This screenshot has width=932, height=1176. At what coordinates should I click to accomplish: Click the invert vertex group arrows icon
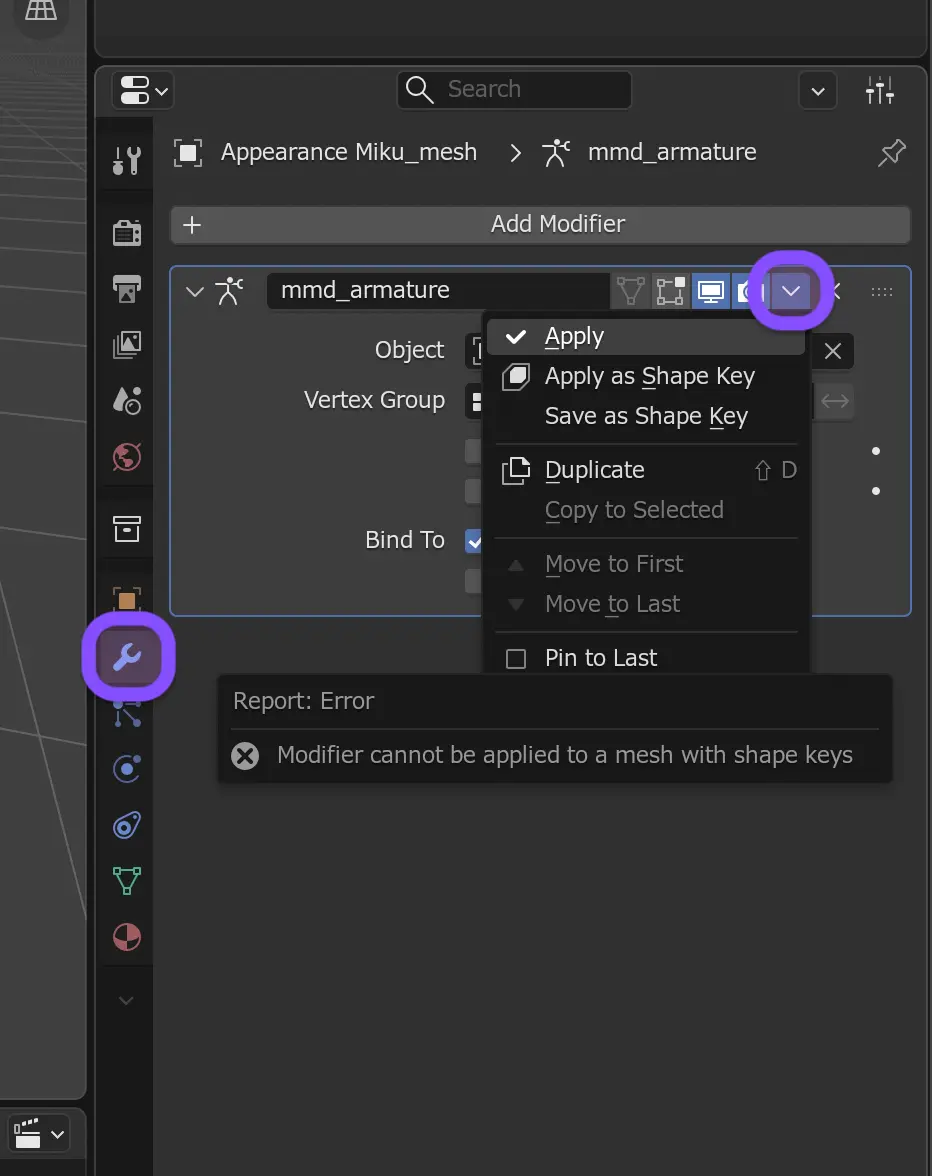pos(835,401)
